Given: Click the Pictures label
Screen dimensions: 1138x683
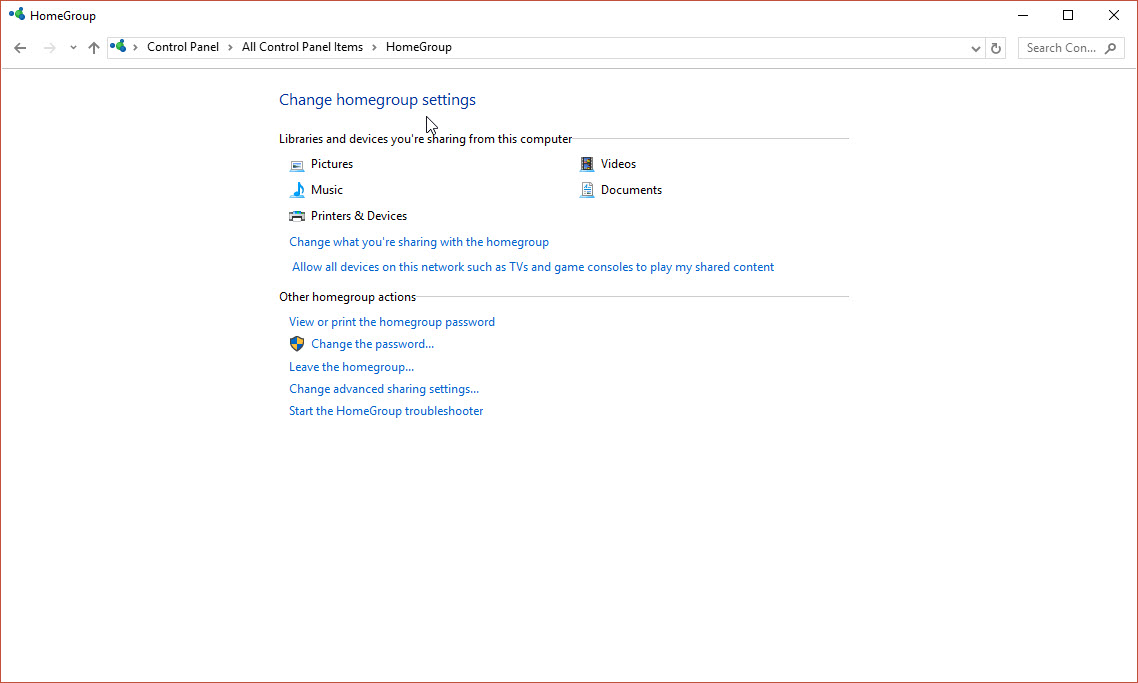Looking at the screenshot, I should pyautogui.click(x=332, y=164).
